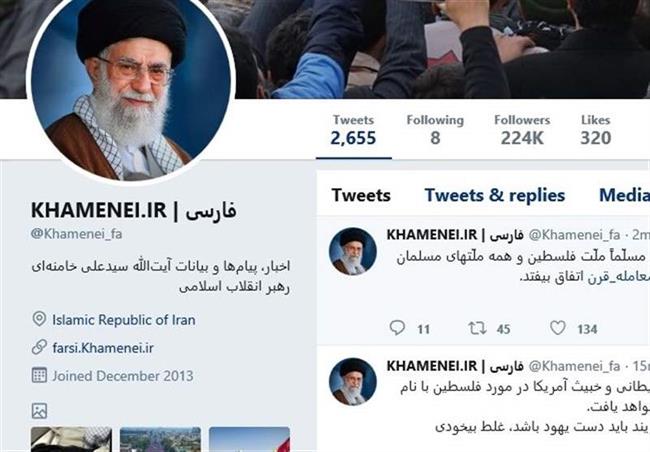Open avatar on the first tweet
This screenshot has width=650, height=452.
click(353, 251)
